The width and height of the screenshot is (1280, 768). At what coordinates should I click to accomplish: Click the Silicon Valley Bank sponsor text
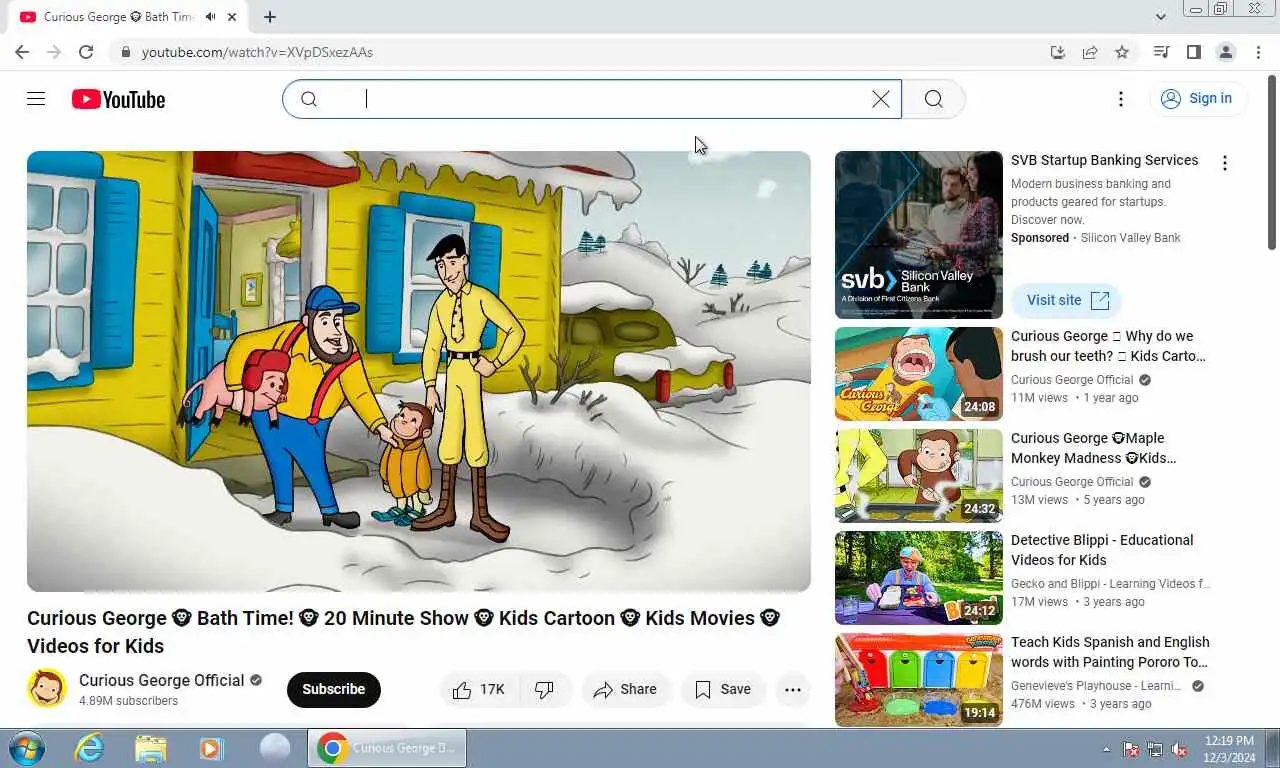1130,238
